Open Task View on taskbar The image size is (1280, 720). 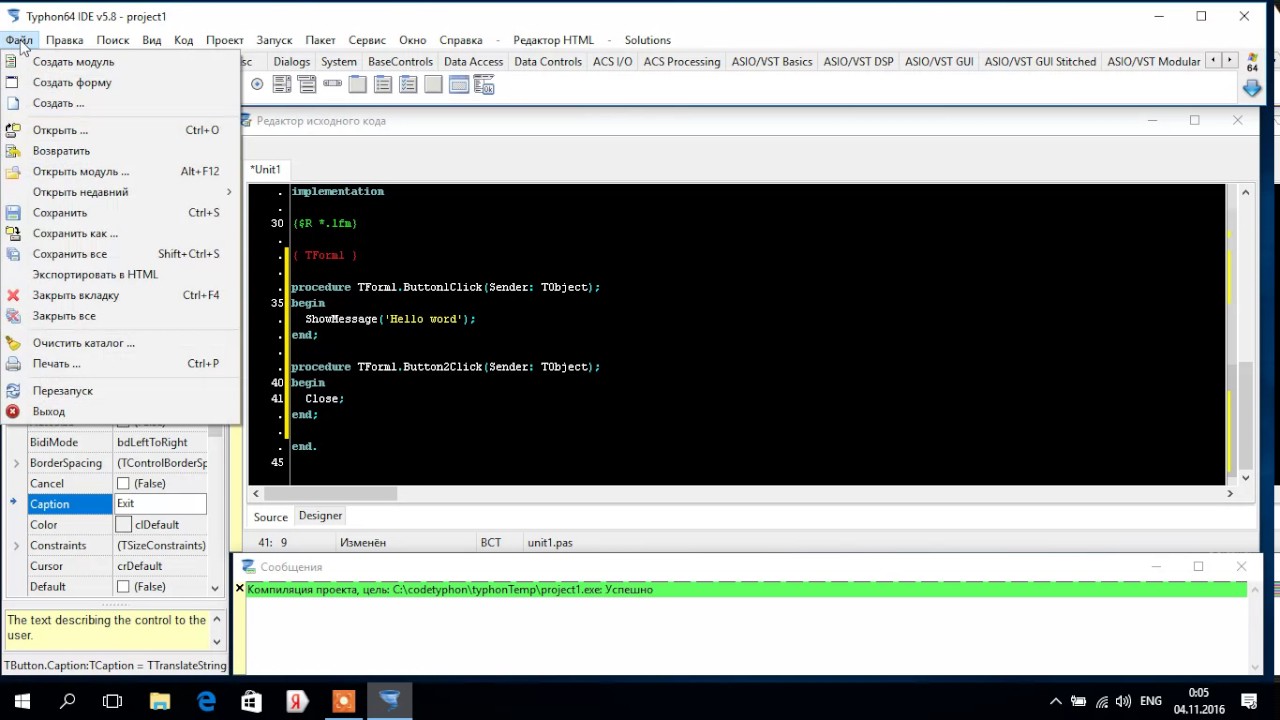pos(113,701)
